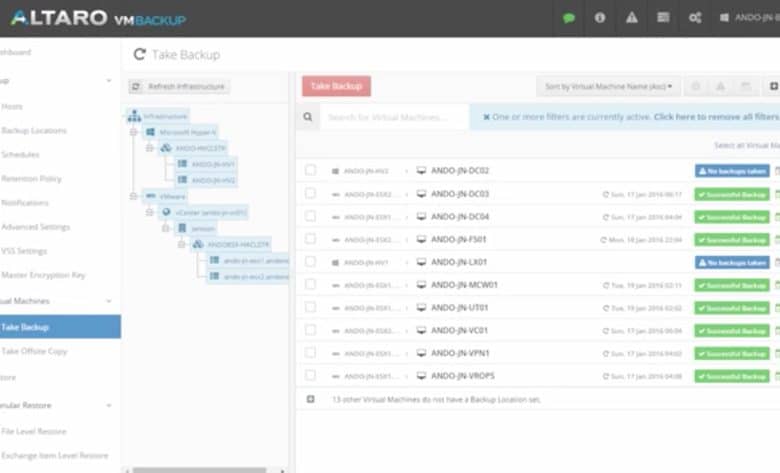Open Schedules in sidebar

[20, 154]
